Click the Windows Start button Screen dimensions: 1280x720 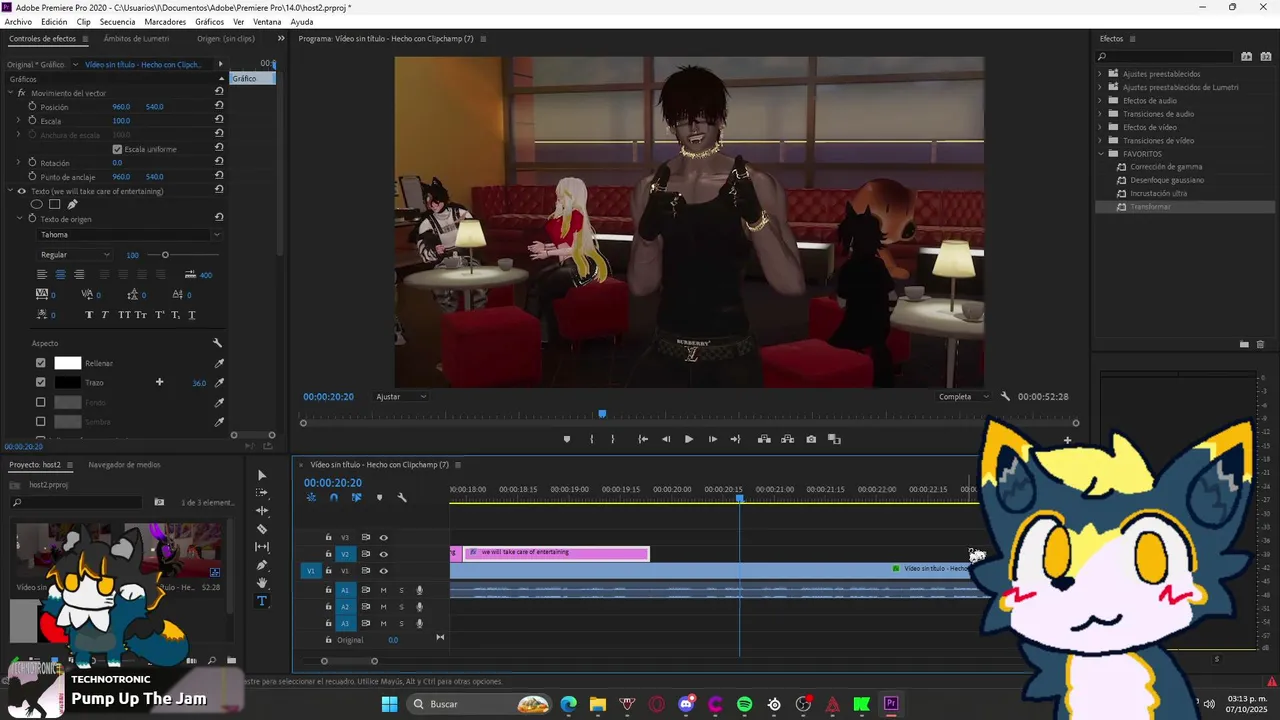point(390,704)
